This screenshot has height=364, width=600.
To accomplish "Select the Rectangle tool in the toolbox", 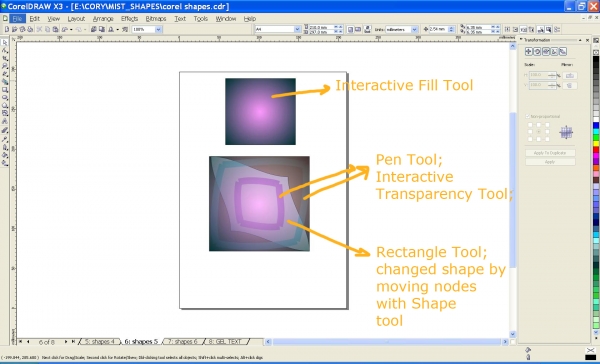I will (5, 90).
